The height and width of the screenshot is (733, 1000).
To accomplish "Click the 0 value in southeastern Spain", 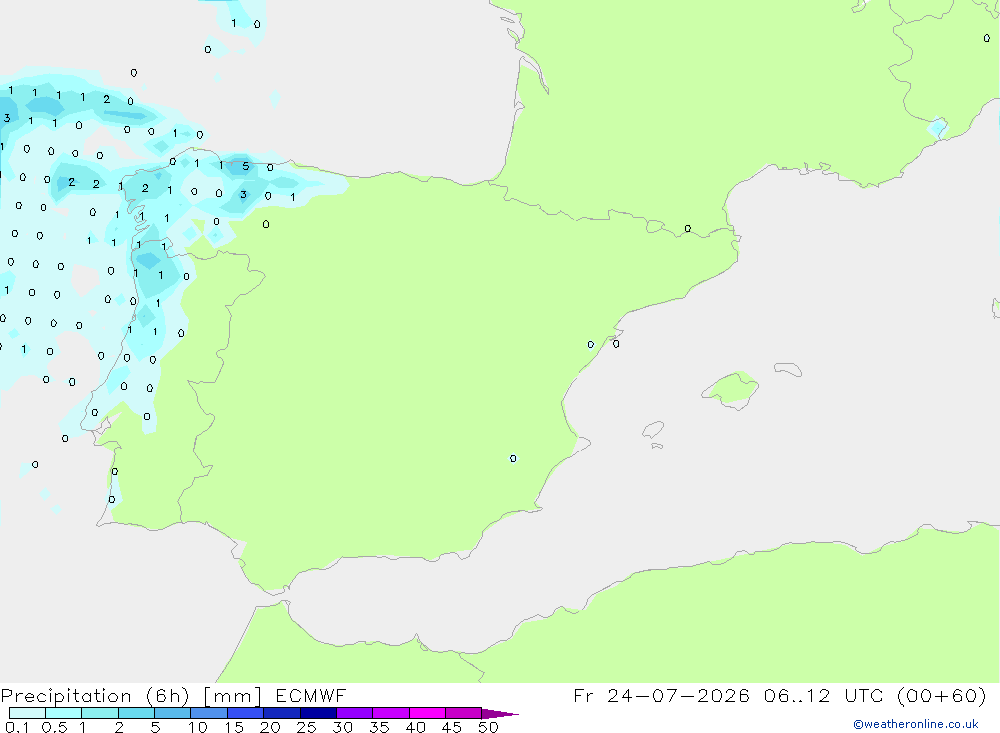I will [x=513, y=459].
